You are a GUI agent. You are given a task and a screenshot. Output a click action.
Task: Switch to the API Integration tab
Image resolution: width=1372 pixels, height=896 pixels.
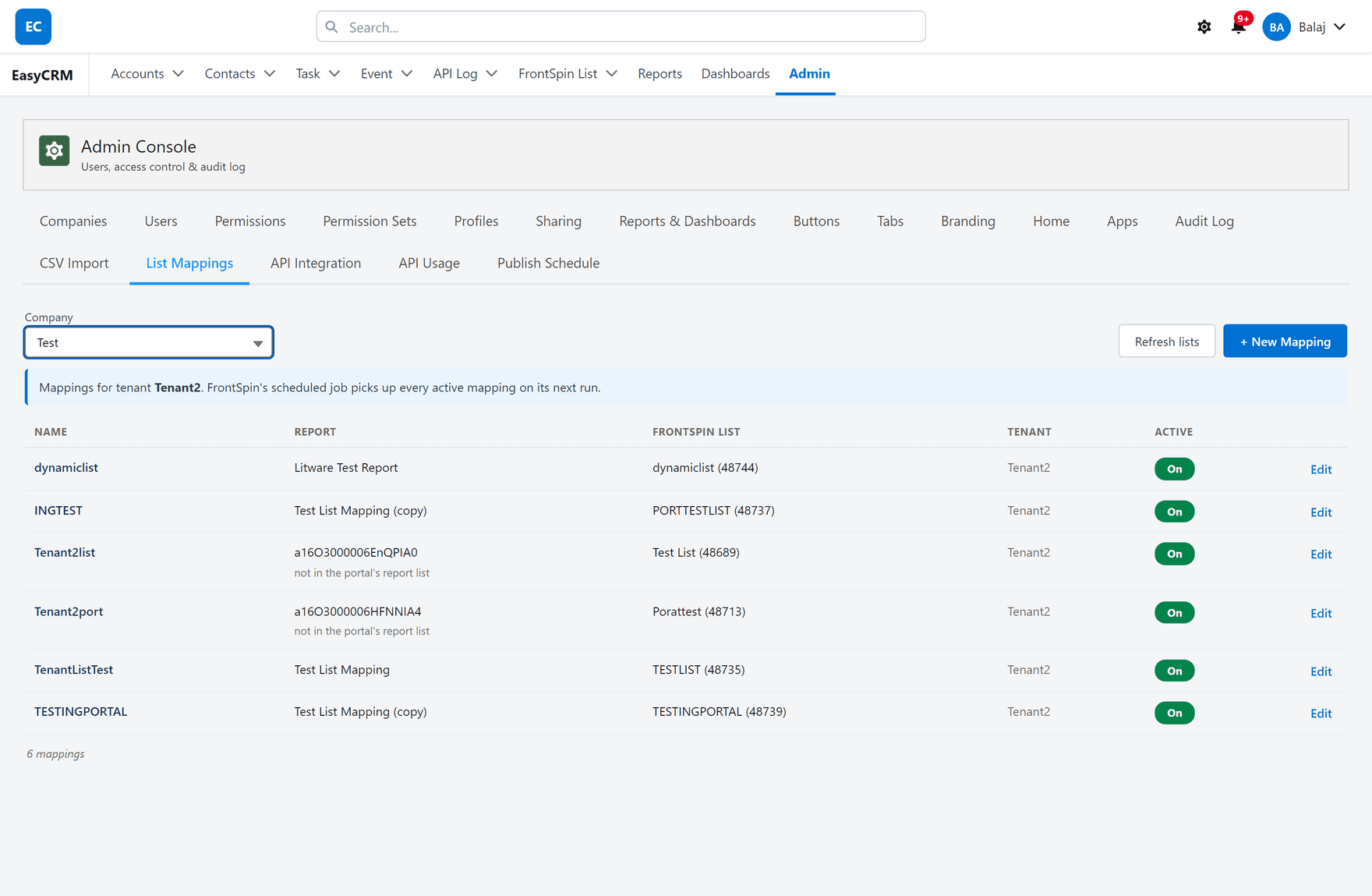pos(316,263)
